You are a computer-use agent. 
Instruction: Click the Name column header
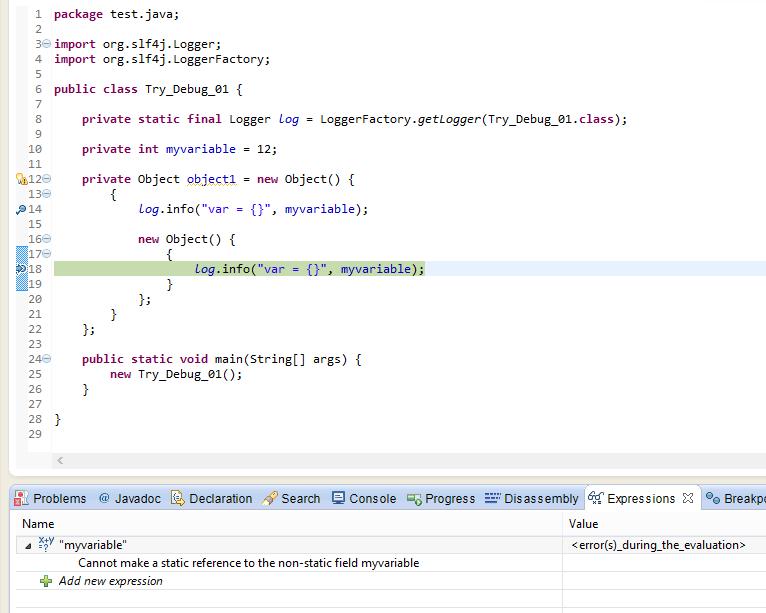tap(38, 524)
